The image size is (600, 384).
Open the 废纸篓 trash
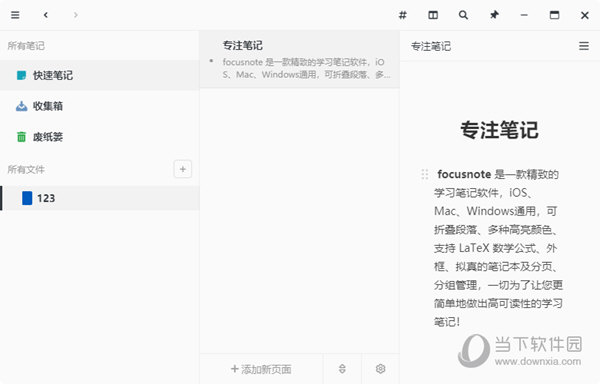[99, 137]
